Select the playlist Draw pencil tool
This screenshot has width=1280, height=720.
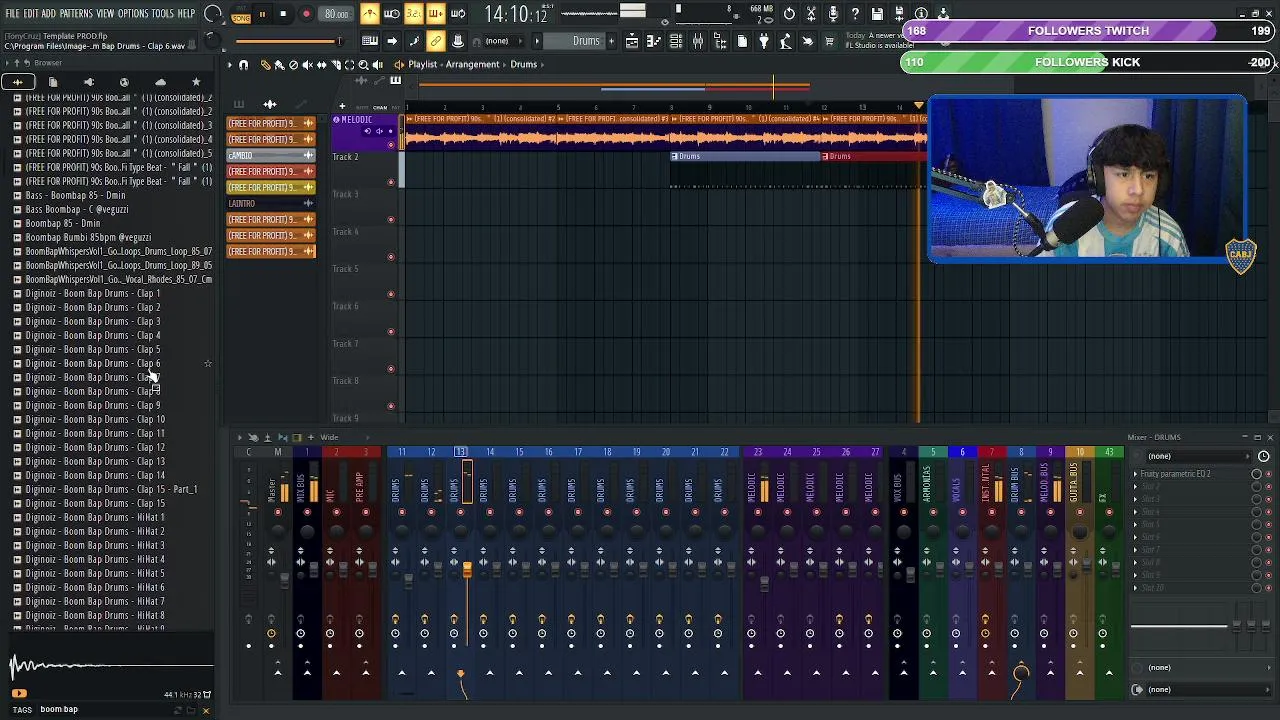click(265, 64)
